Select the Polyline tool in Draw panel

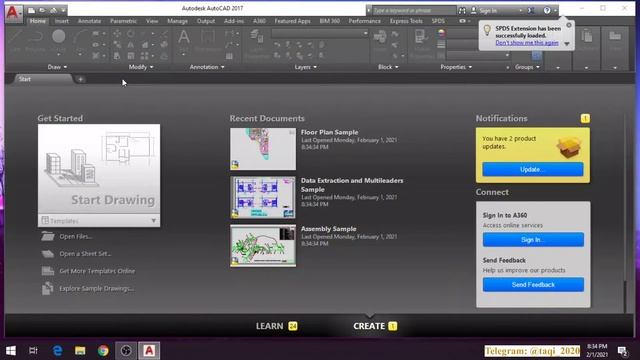click(x=36, y=40)
